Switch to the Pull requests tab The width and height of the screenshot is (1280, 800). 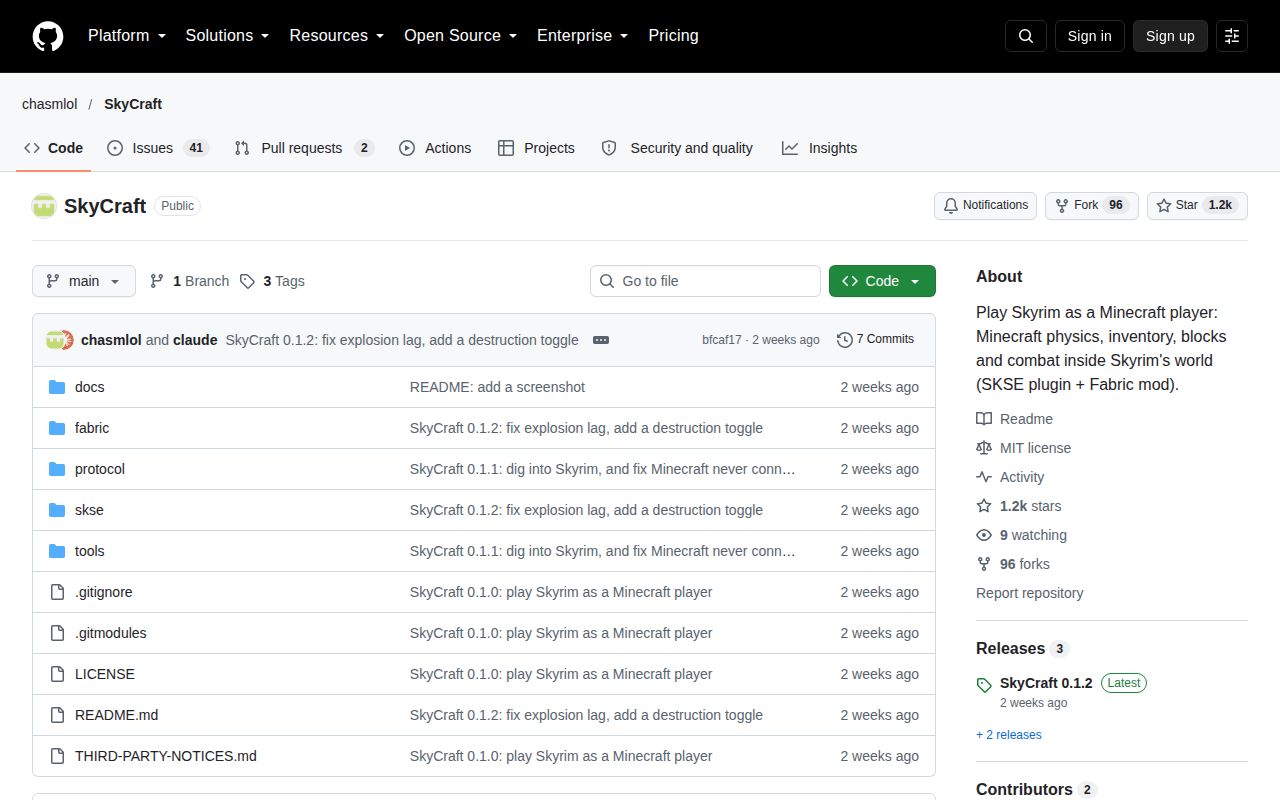(x=304, y=148)
